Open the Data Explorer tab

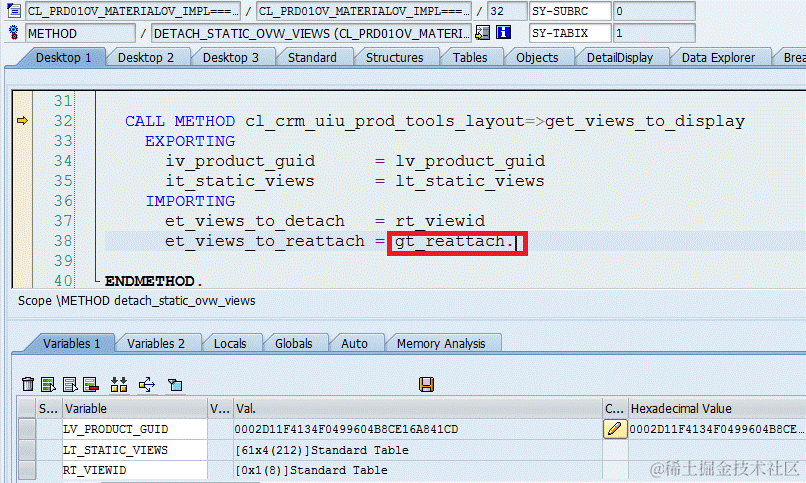[x=718, y=58]
